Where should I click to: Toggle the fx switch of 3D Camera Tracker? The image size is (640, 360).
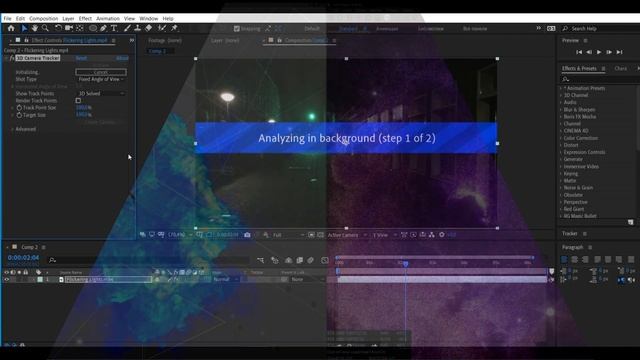pyautogui.click(x=12, y=58)
